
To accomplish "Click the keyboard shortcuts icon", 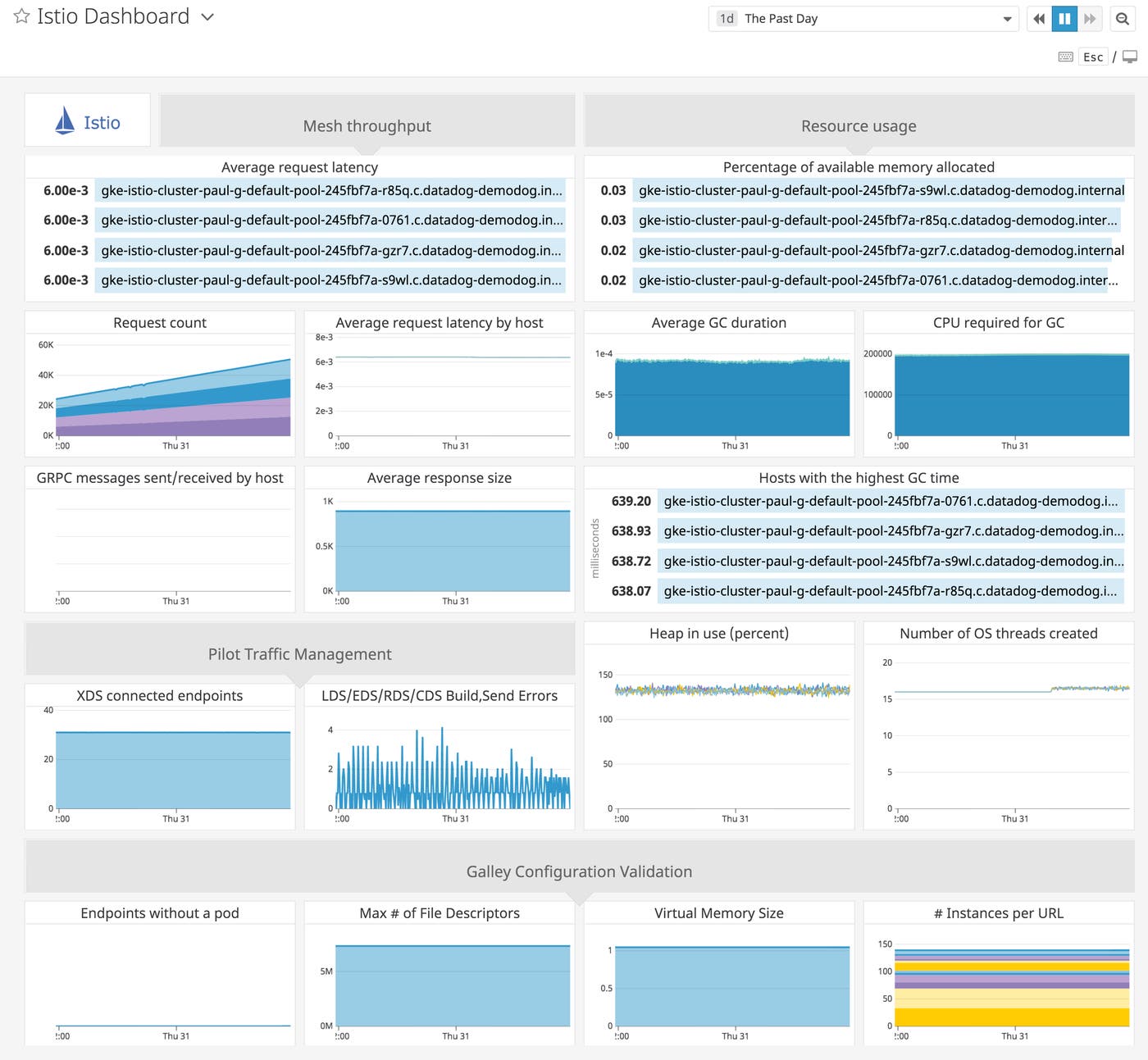I will (x=1065, y=57).
